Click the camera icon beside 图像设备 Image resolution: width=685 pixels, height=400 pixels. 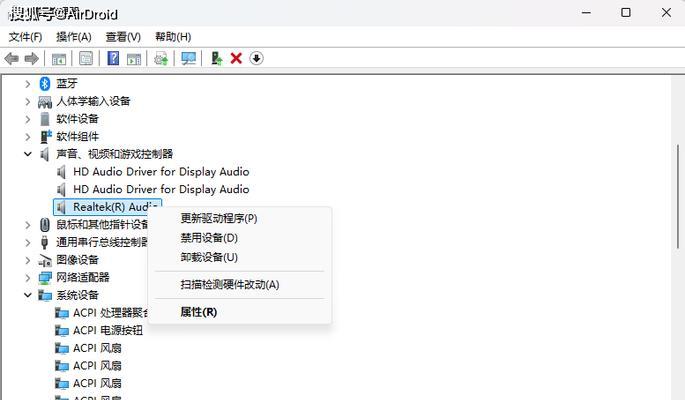coord(45,260)
